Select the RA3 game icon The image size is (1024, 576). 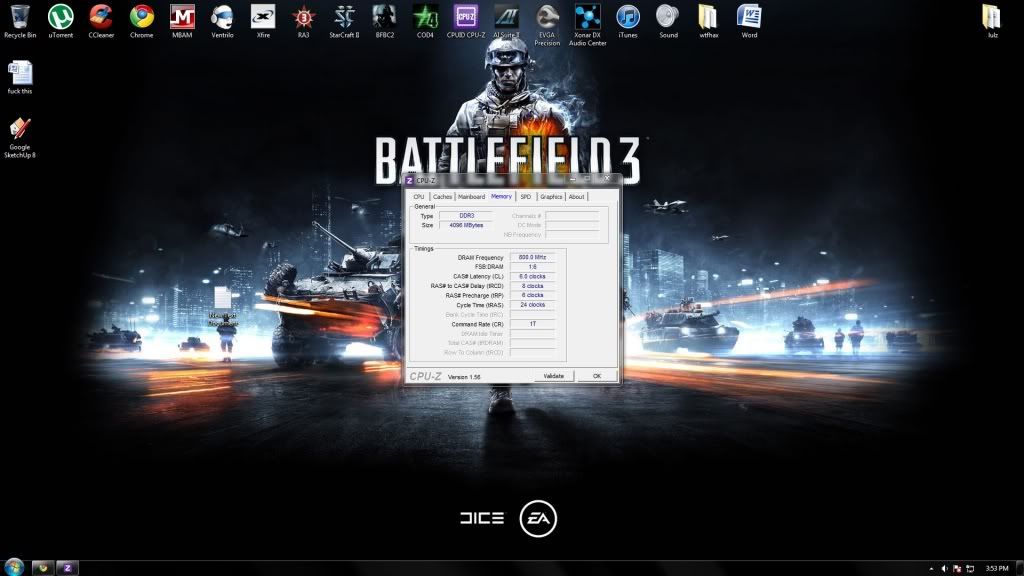(x=304, y=21)
